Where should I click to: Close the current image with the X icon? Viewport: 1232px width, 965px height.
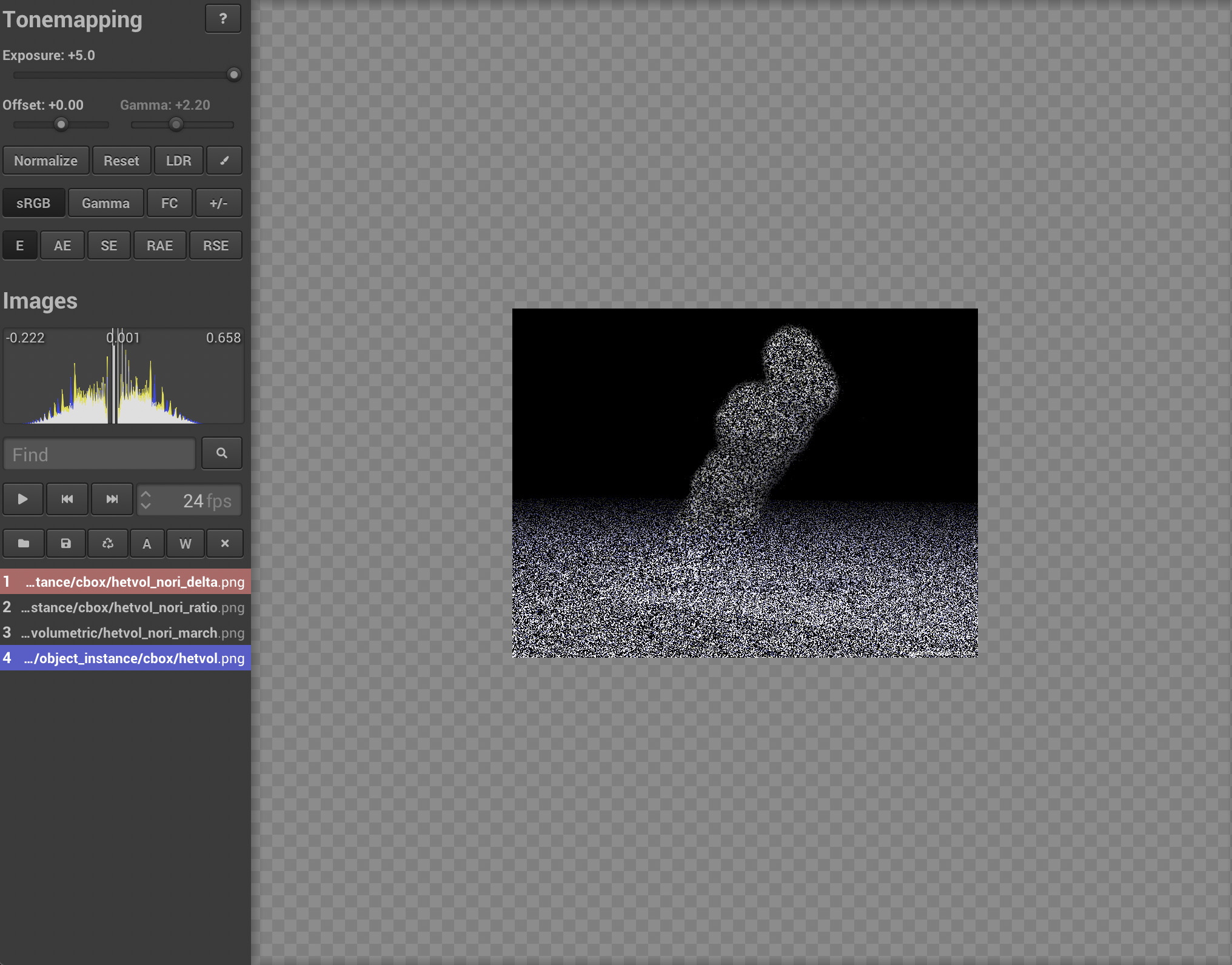[225, 544]
